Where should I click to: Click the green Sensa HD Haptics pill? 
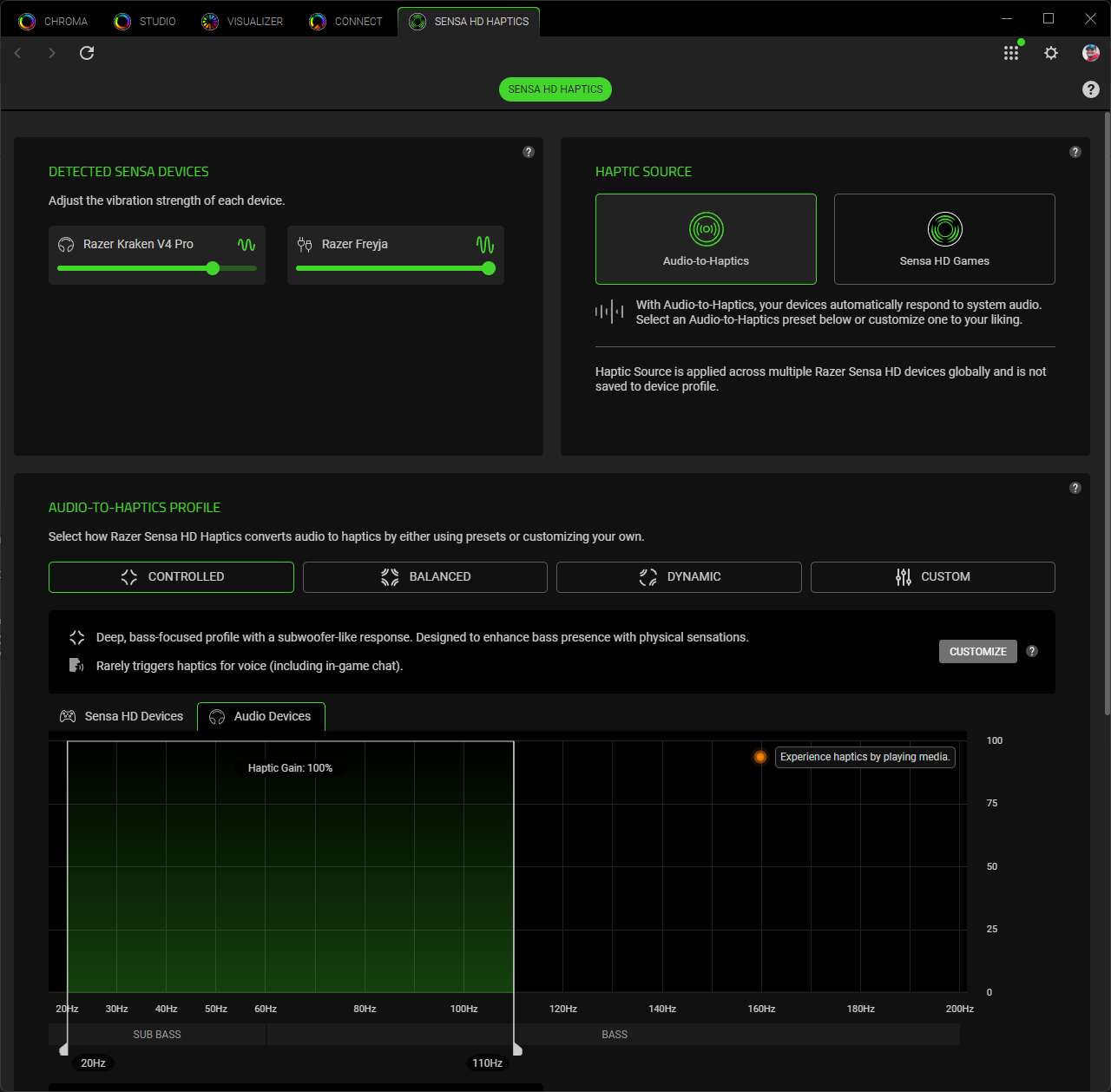click(555, 89)
